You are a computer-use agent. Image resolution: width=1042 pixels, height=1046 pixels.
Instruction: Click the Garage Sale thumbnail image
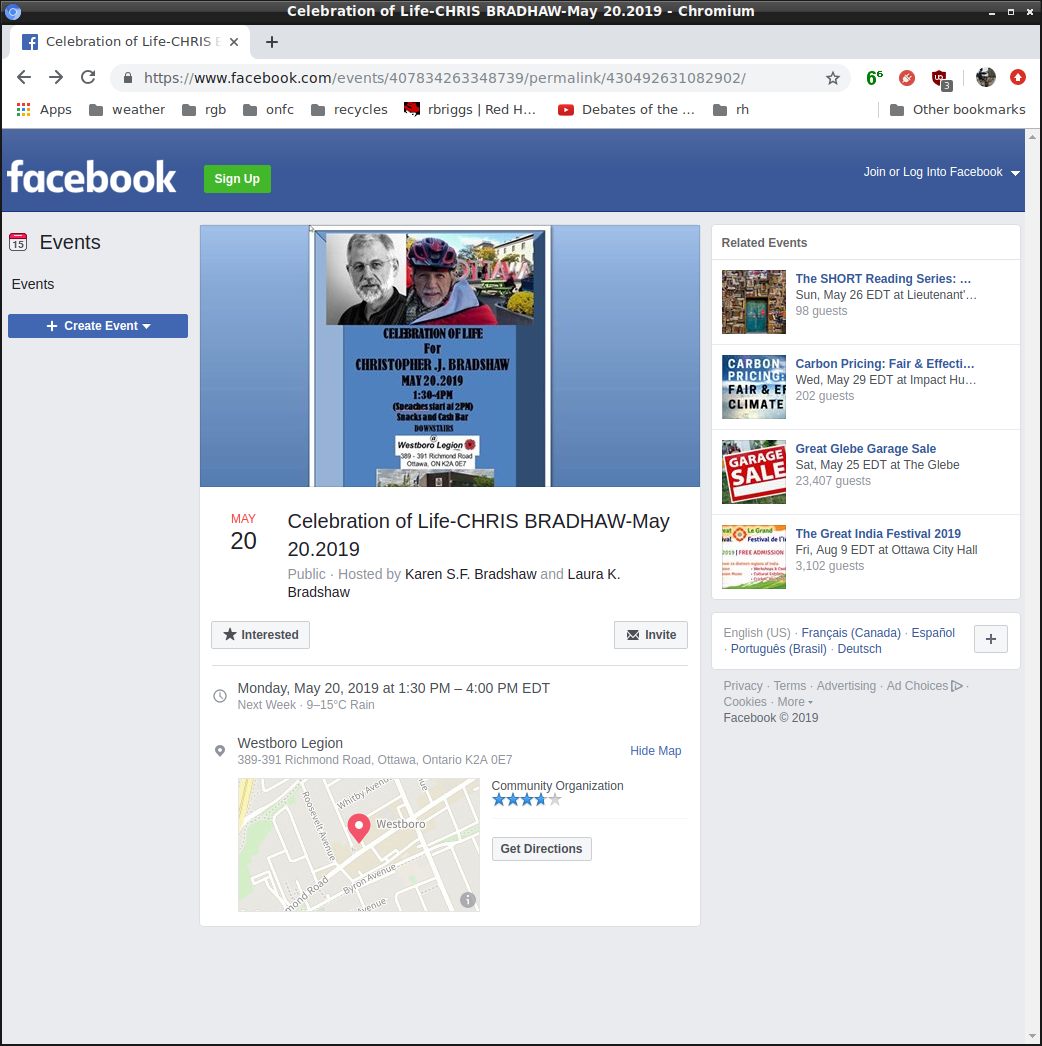754,472
